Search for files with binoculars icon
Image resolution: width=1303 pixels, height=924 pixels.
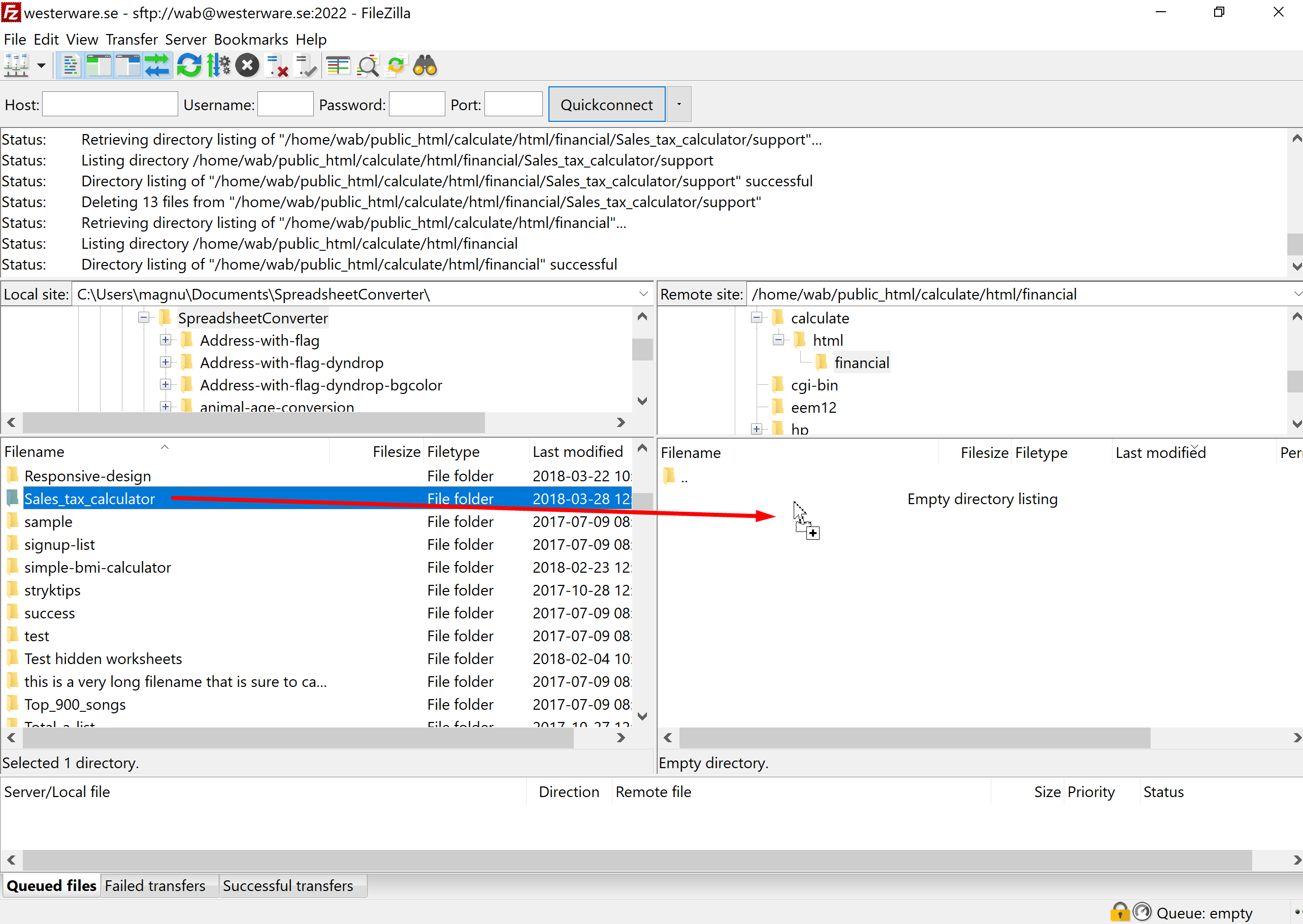[425, 66]
